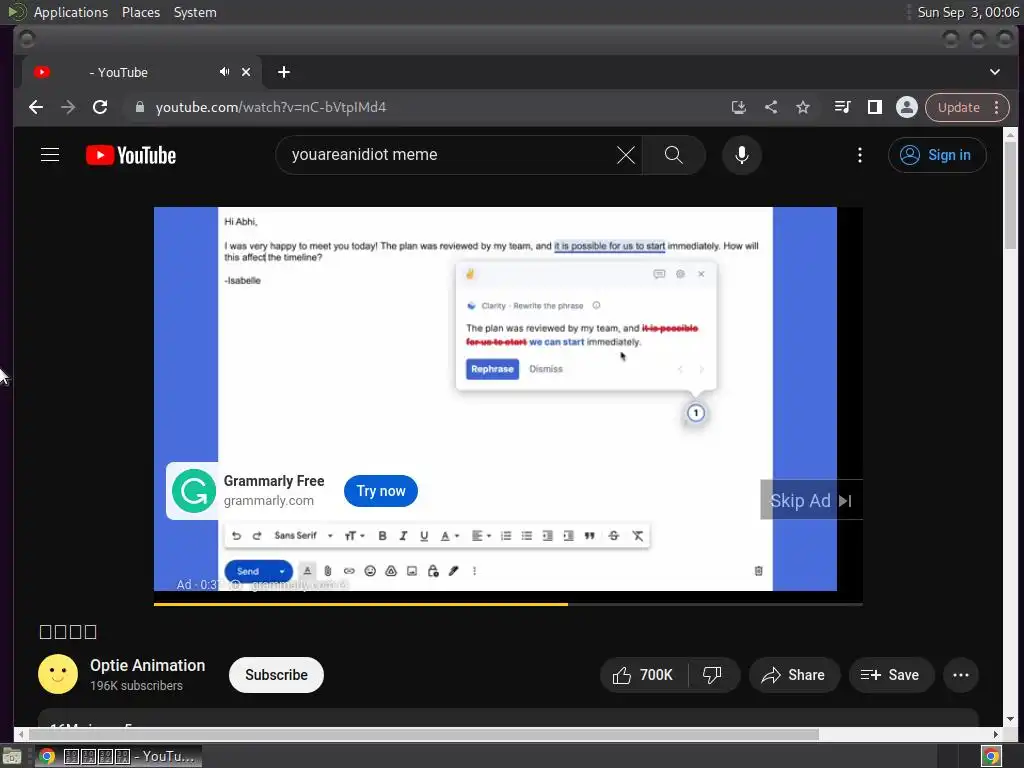Screen dimensions: 1024x768
Task: Reload the page
Action: click(x=100, y=107)
